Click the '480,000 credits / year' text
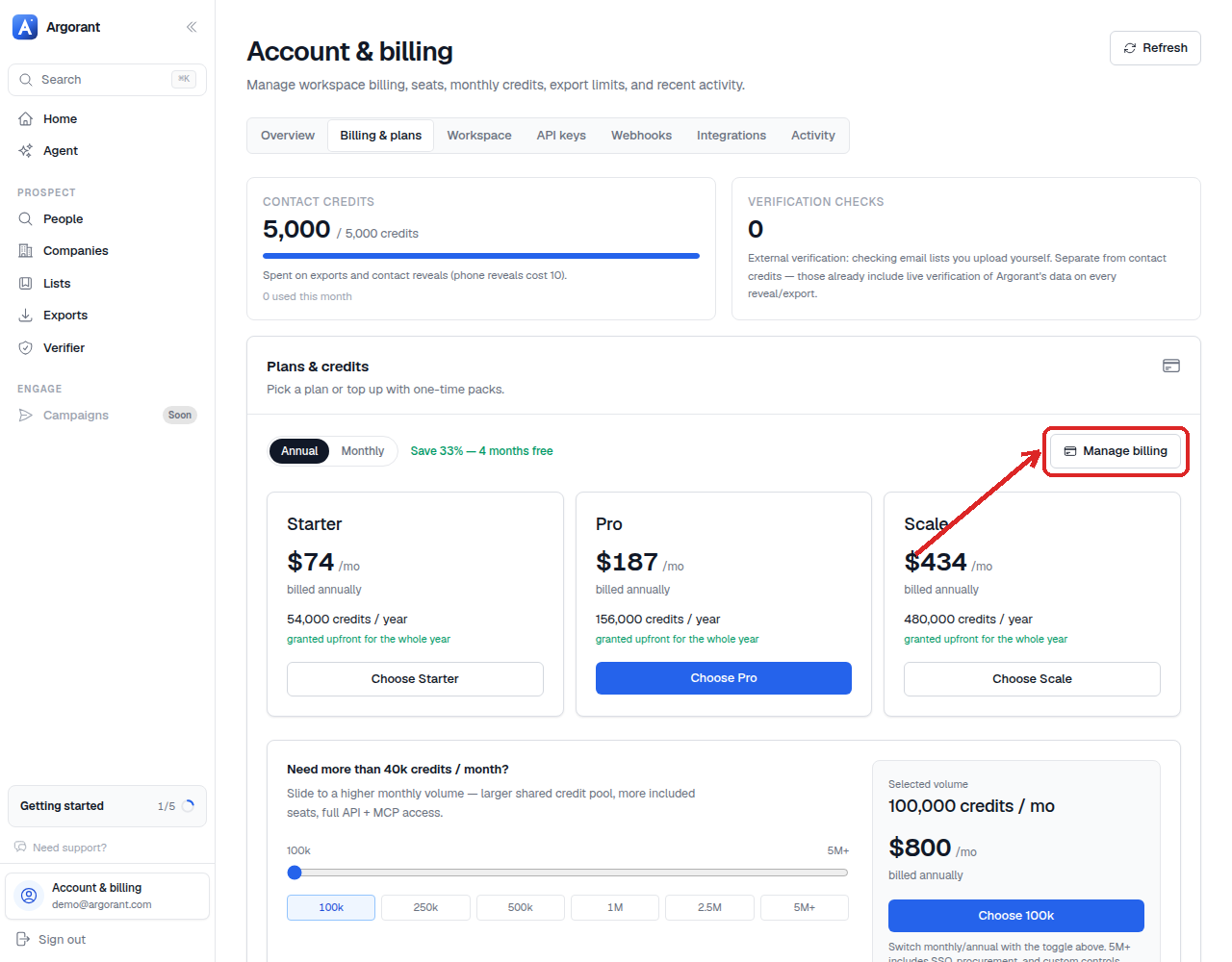1232x962 pixels. pos(968,620)
